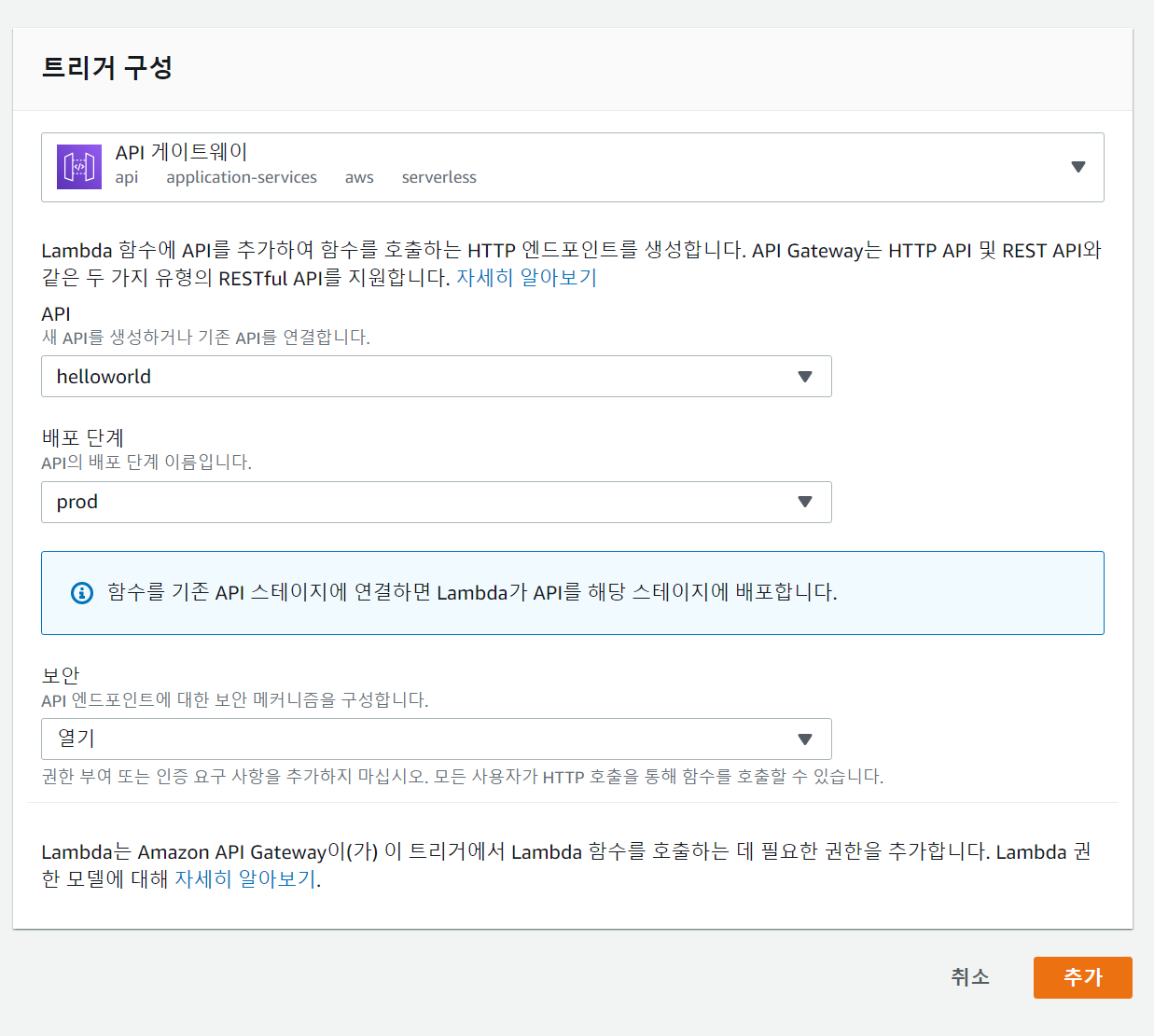Expand the trigger source dropdown arrow

pyautogui.click(x=1078, y=167)
